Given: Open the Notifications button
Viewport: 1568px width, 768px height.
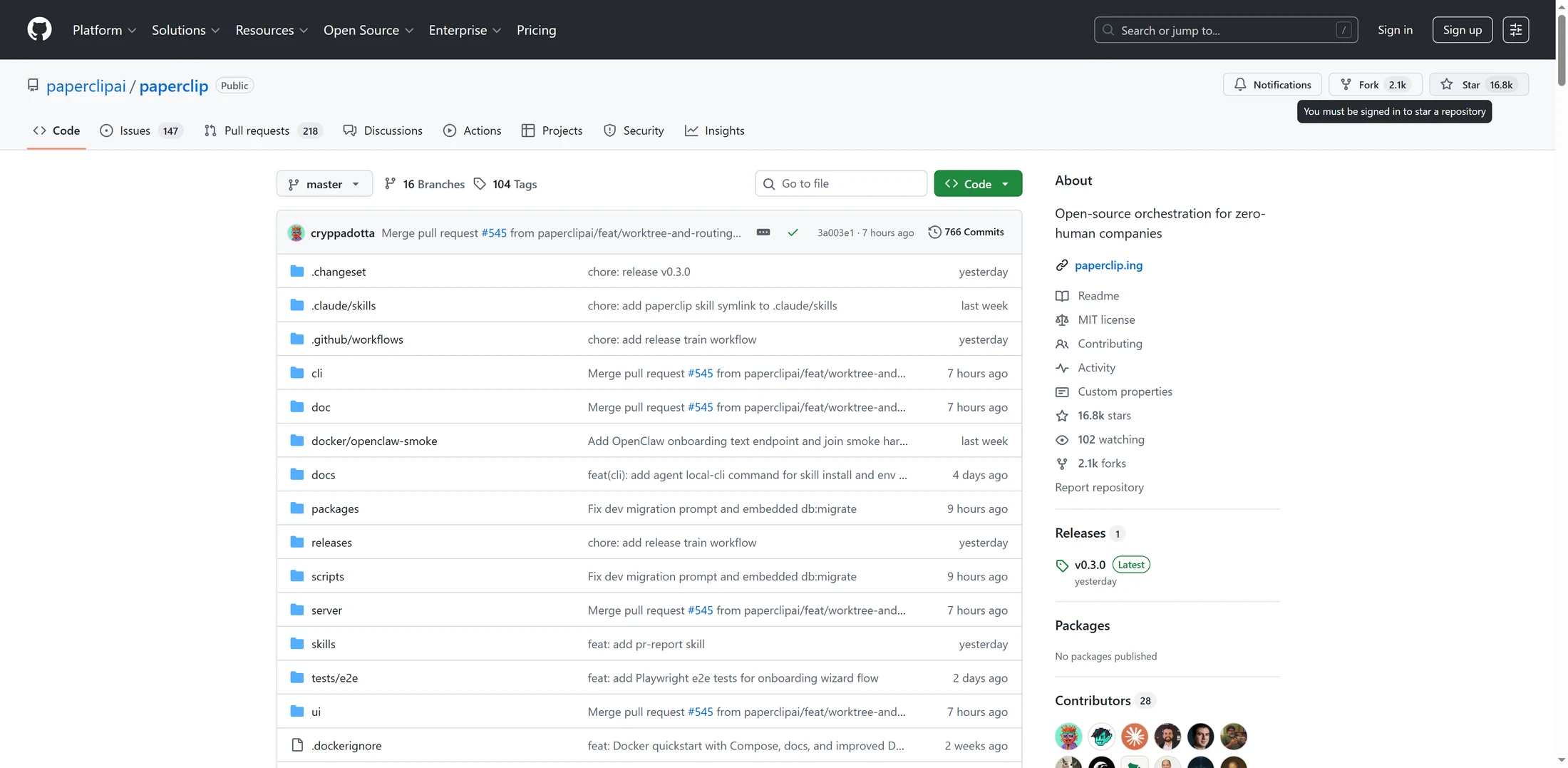Looking at the screenshot, I should (x=1272, y=85).
